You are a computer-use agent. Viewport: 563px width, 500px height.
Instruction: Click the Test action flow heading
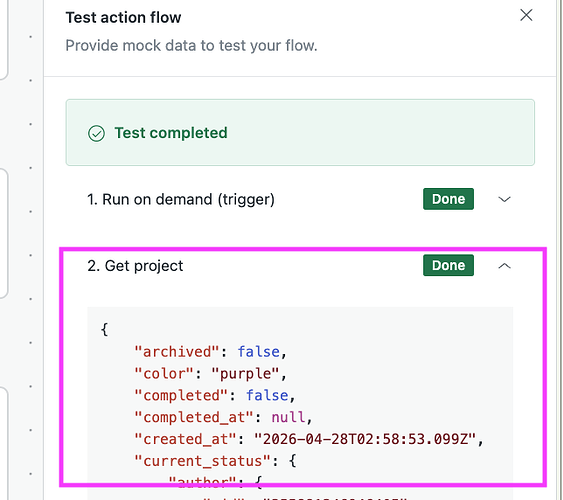(123, 17)
